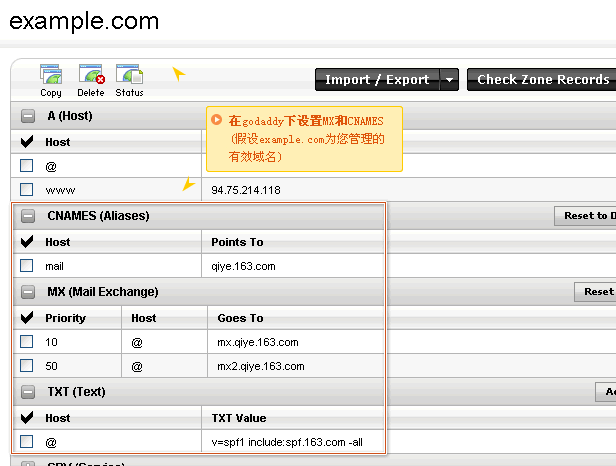
Task: Click the mail host name in CNAMES
Action: 54,266
